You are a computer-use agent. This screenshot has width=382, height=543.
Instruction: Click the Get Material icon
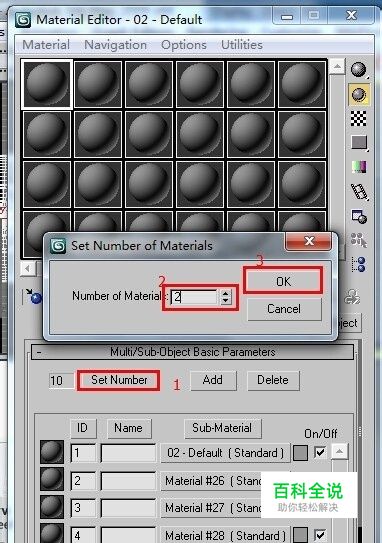click(33, 296)
